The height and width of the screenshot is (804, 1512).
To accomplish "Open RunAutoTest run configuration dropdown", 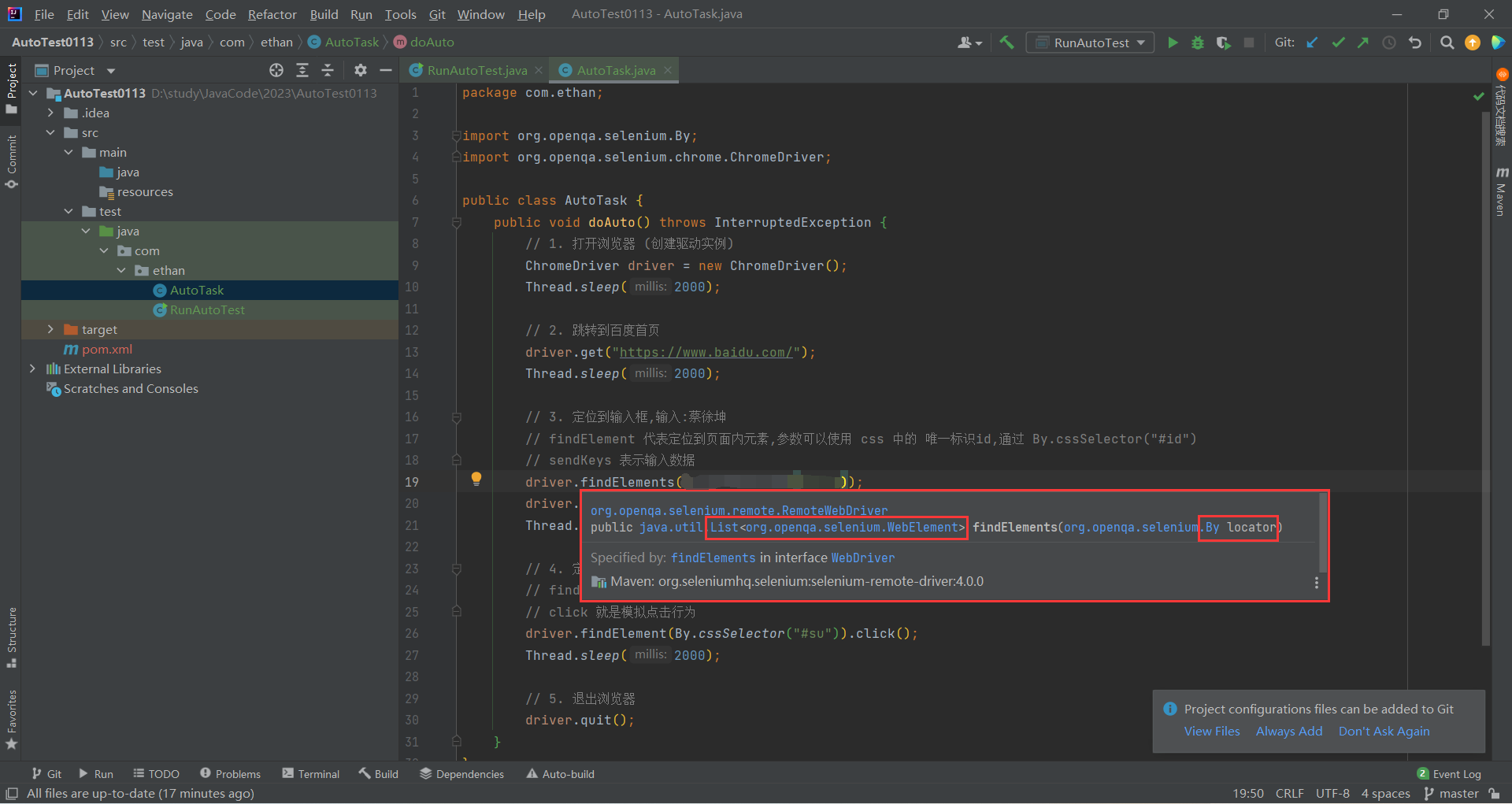I will point(1091,43).
